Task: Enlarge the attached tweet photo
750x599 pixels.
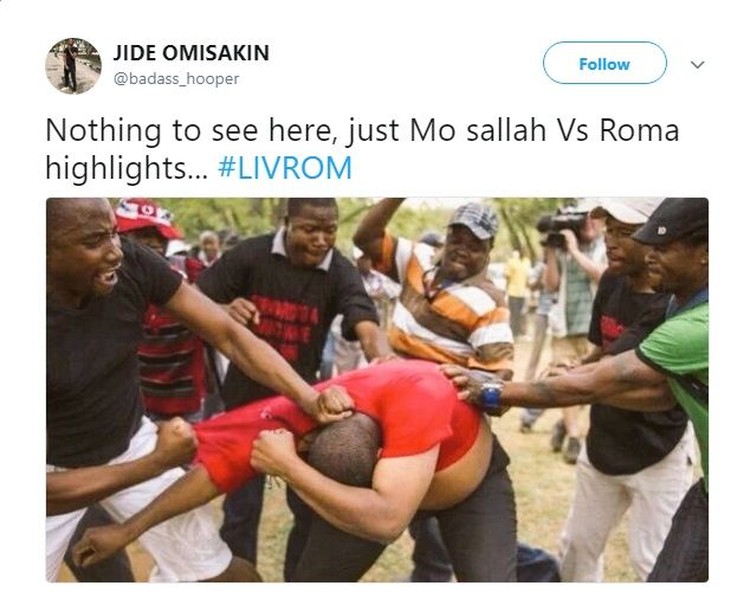Action: pyautogui.click(x=377, y=389)
